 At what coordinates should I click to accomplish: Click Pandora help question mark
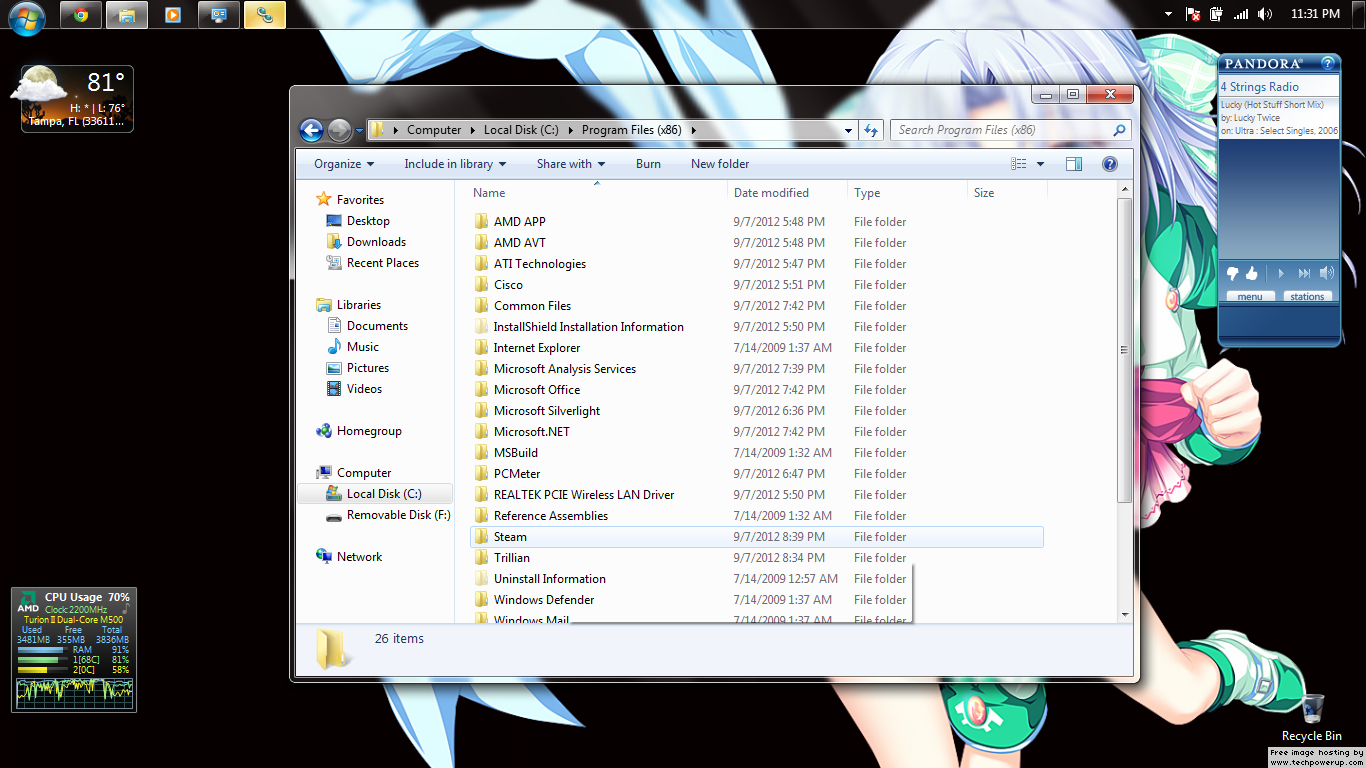pos(1328,63)
